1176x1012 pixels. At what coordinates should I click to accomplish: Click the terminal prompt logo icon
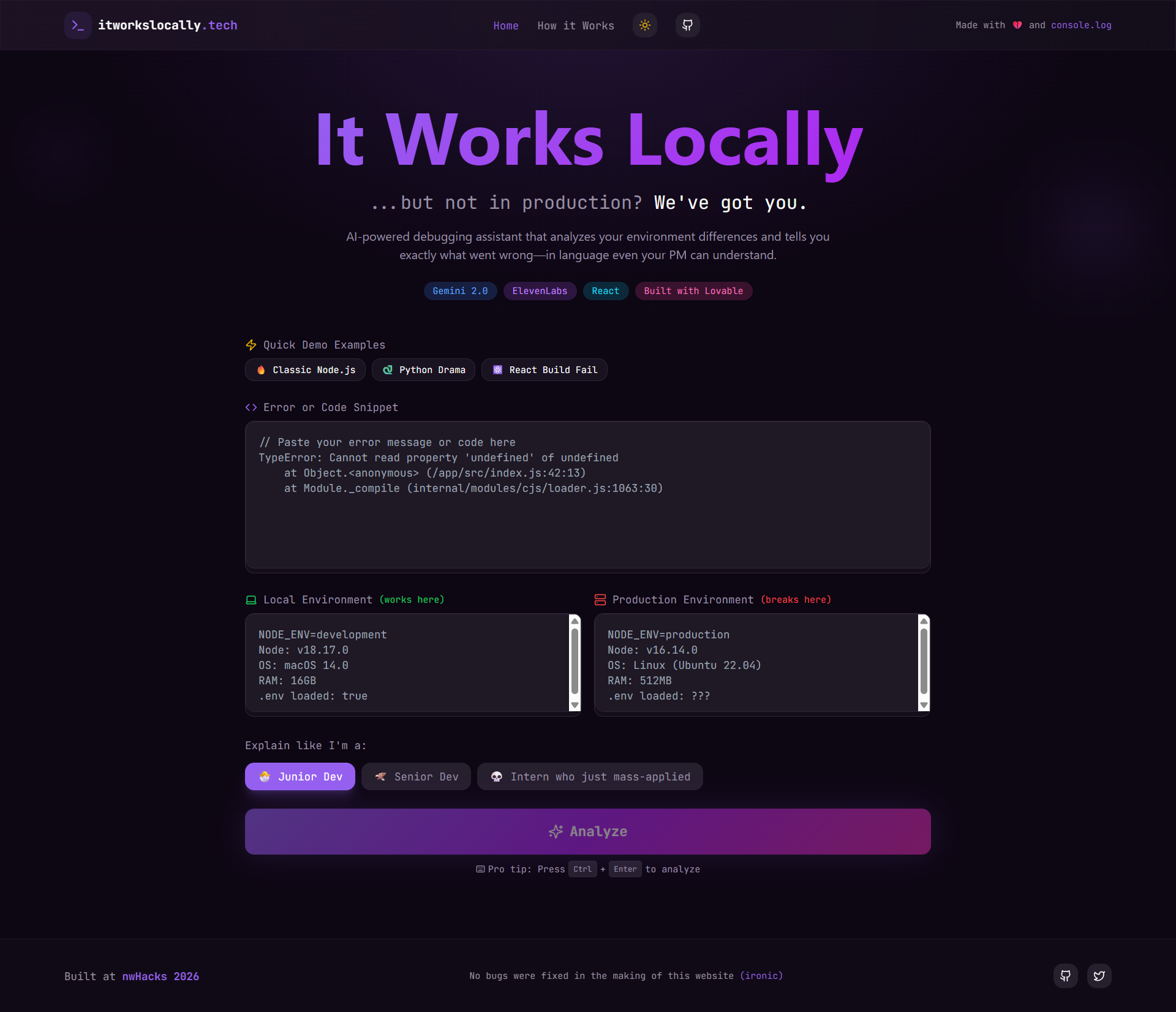[78, 25]
